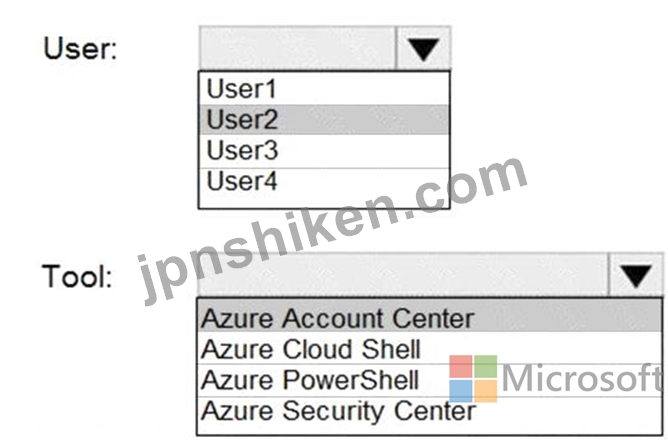Click the "User:" field label

(80, 48)
